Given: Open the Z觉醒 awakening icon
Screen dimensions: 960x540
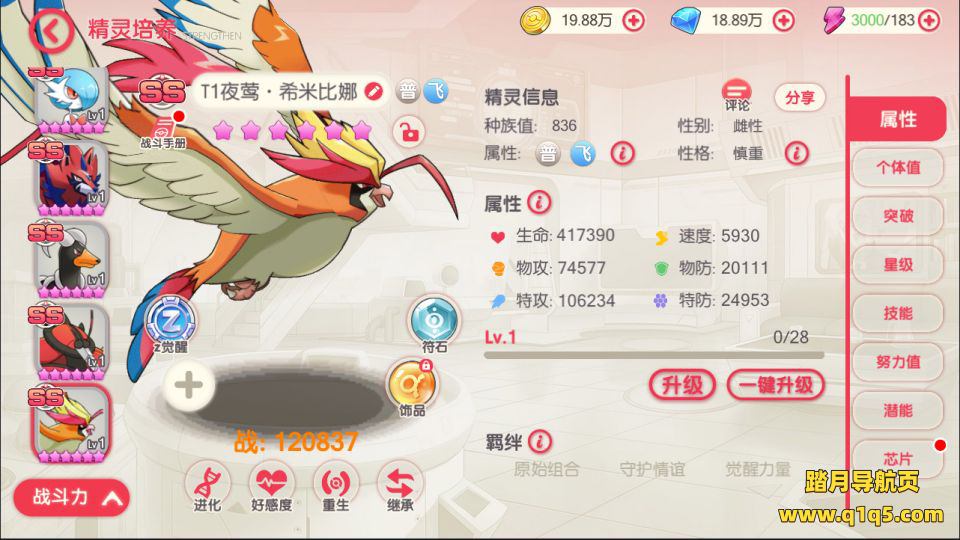Looking at the screenshot, I should pos(171,323).
